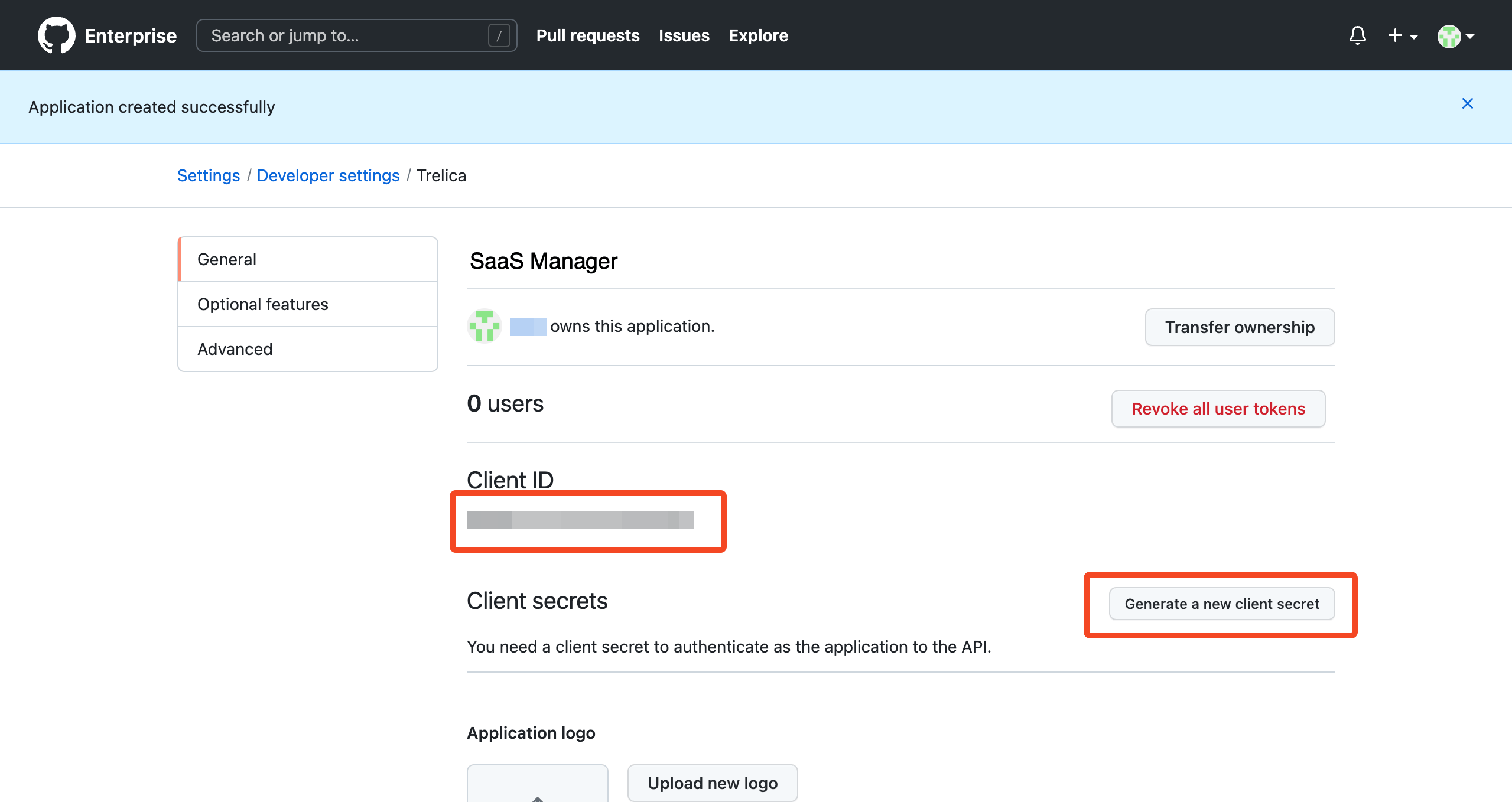Open the notifications bell
The image size is (1512, 802).
pos(1358,35)
